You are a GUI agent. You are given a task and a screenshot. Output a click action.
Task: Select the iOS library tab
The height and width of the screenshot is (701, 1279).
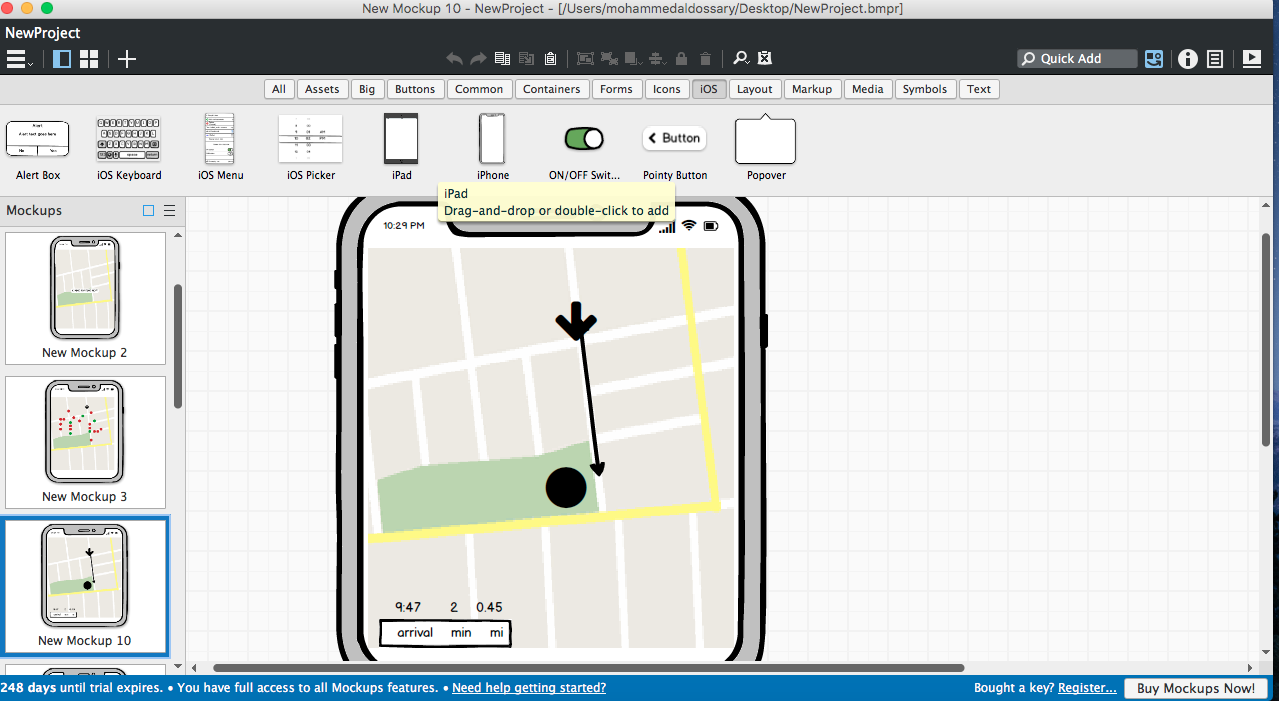pyautogui.click(x=709, y=89)
